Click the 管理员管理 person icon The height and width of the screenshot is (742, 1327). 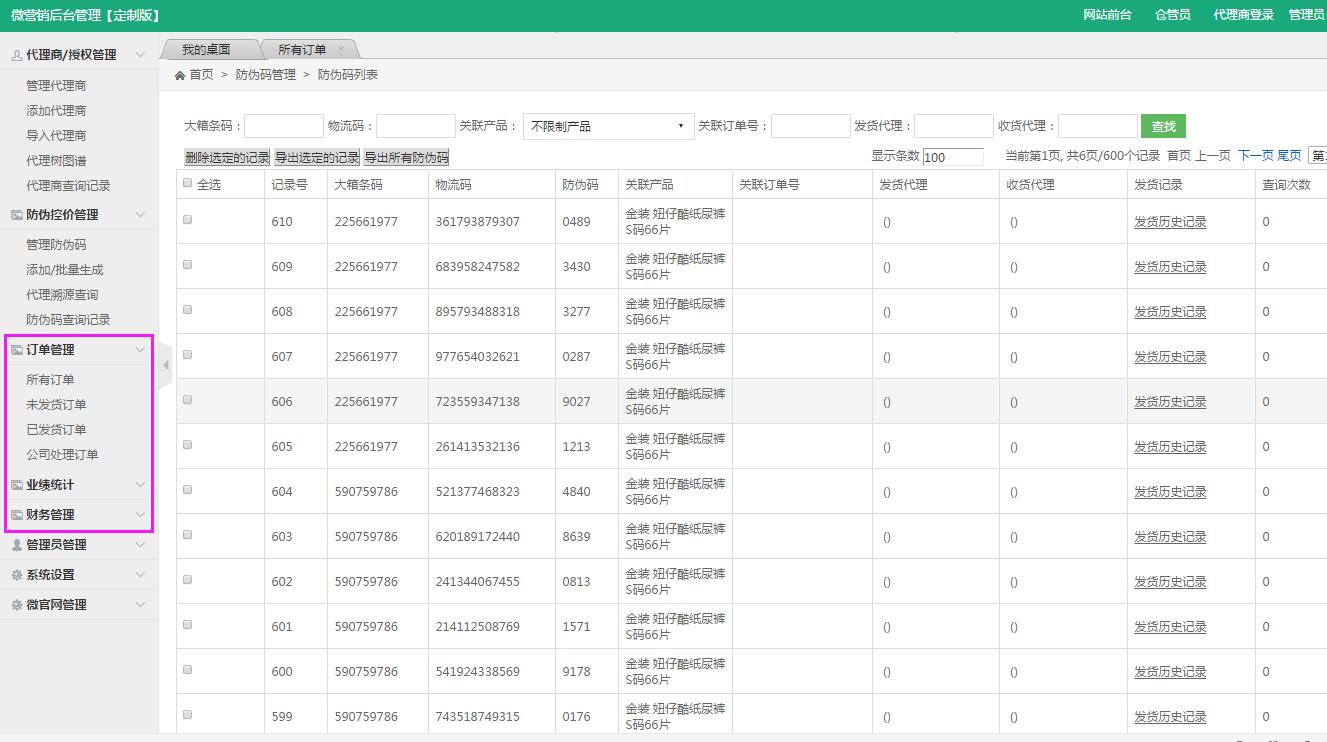(17, 545)
